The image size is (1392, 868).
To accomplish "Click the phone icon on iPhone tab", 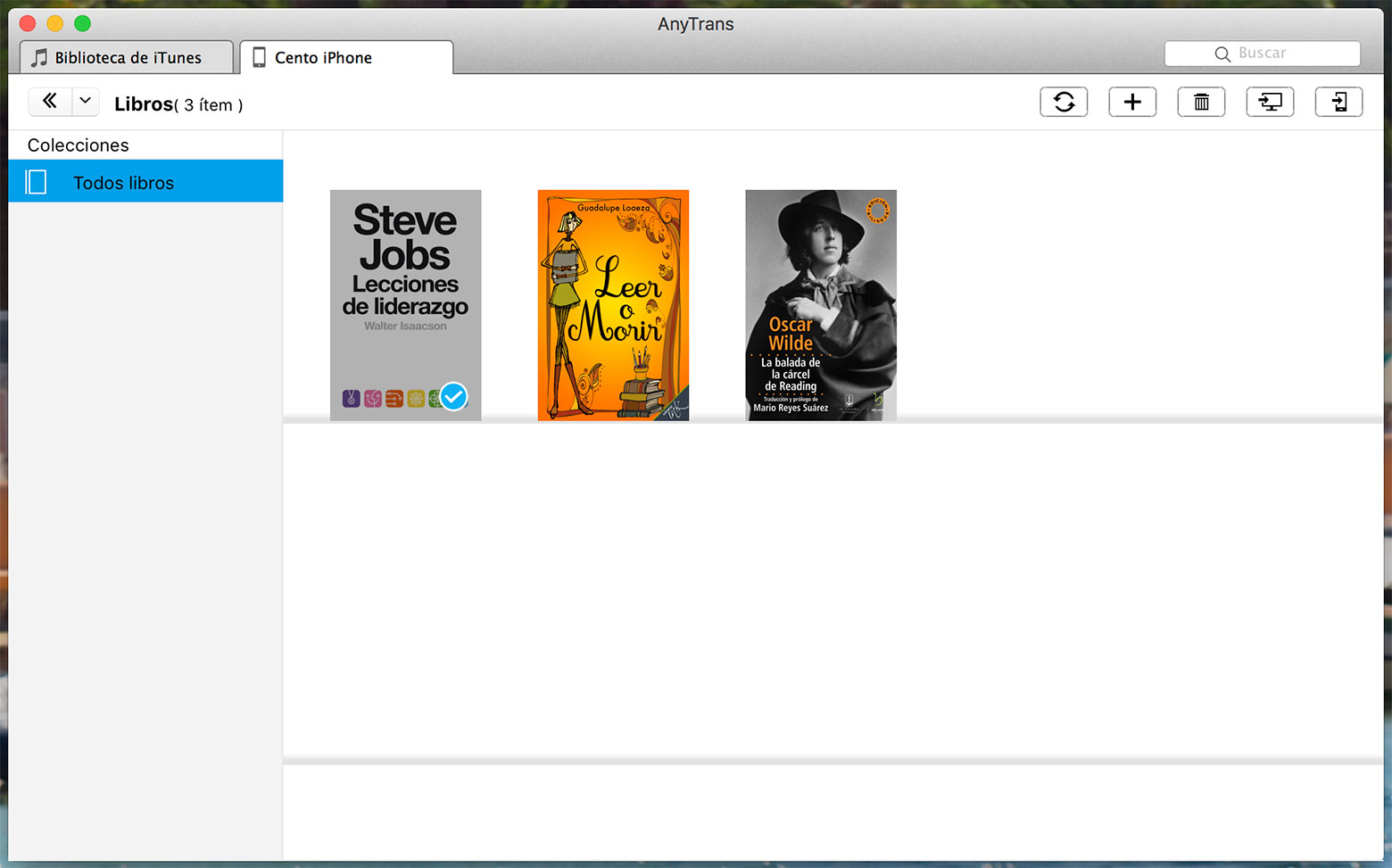I will pyautogui.click(x=259, y=58).
